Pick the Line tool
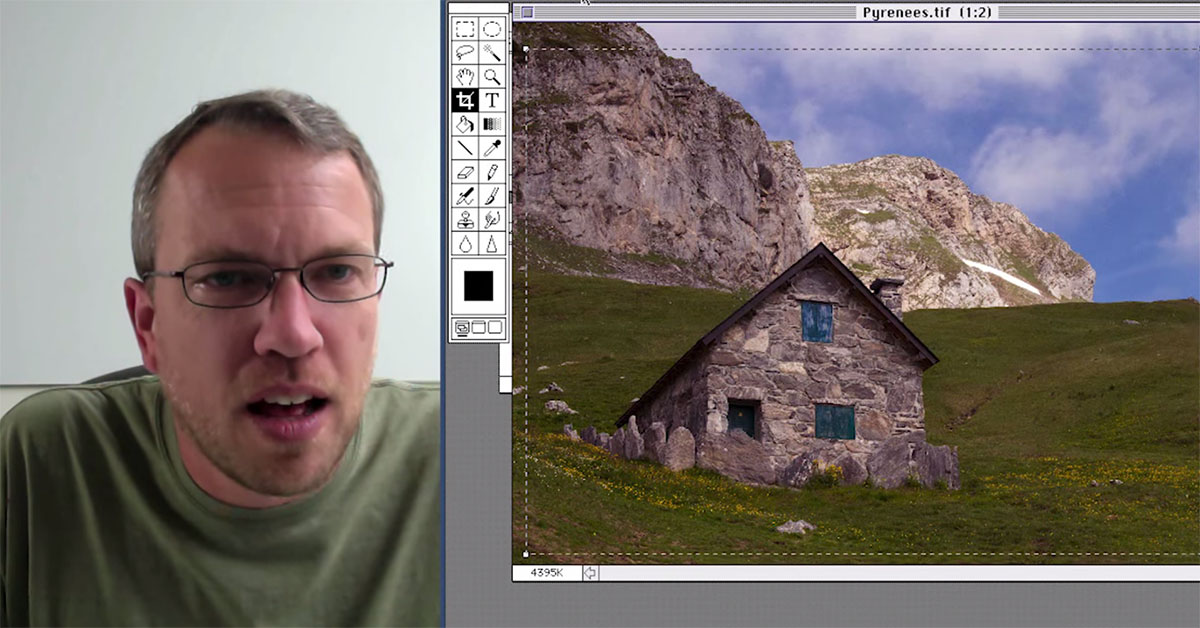This screenshot has width=1200, height=628. click(x=464, y=148)
